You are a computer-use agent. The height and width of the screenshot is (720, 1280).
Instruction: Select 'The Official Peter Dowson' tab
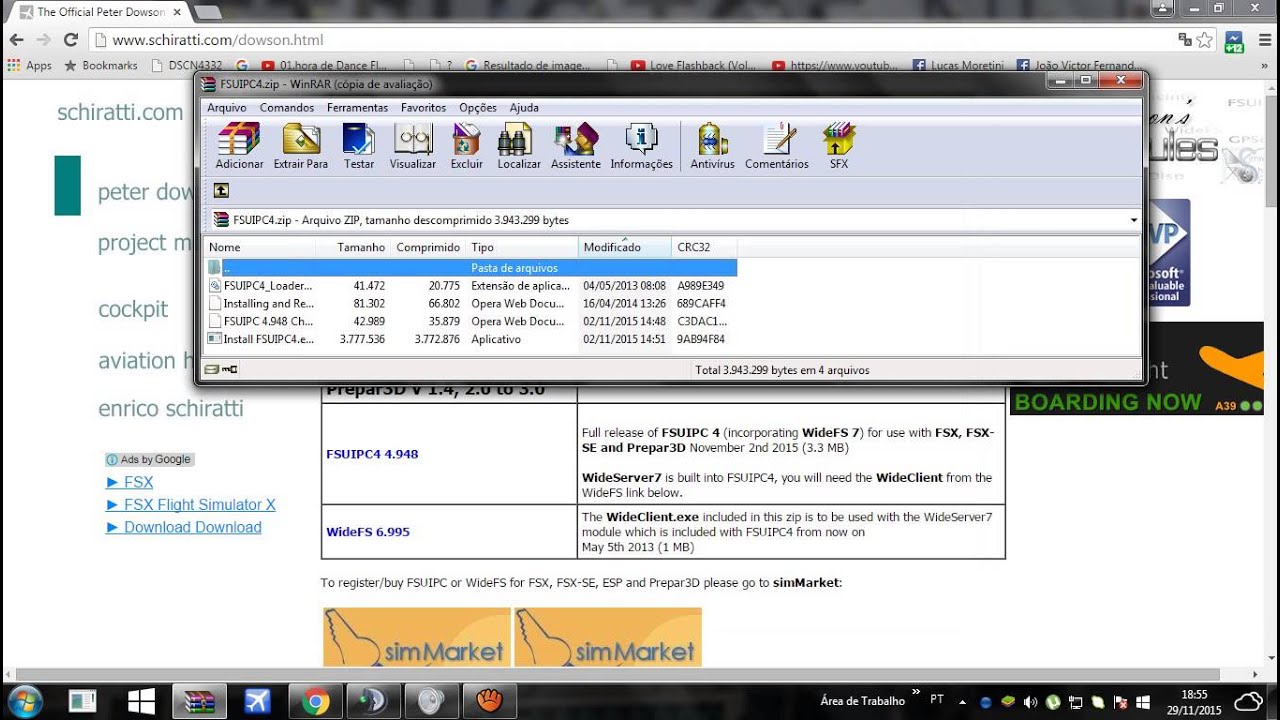pos(100,12)
